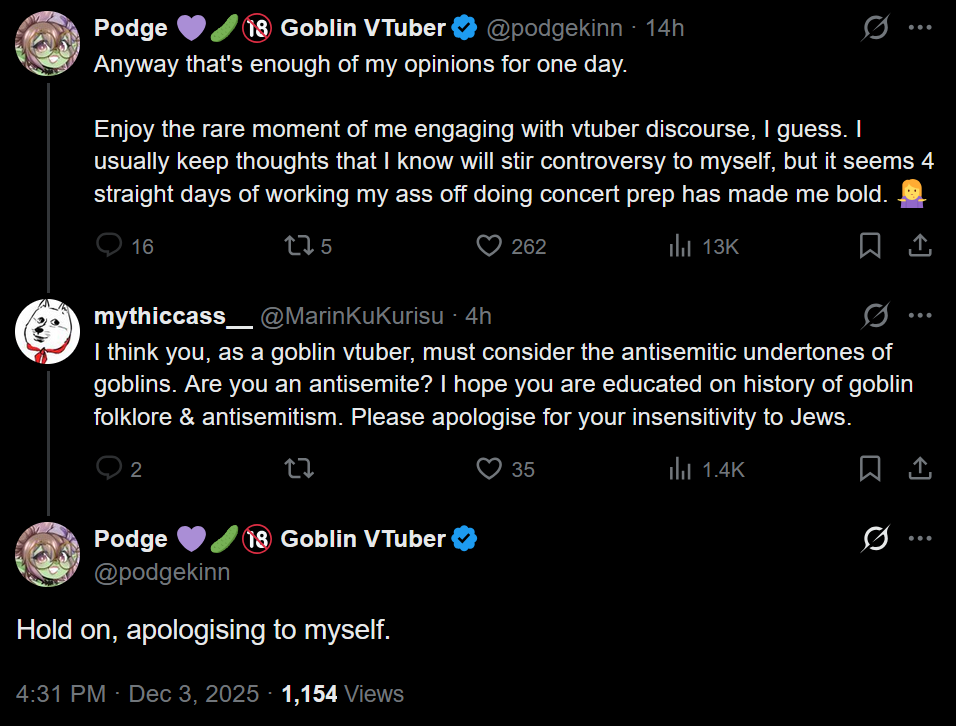Click the 4:31 PM Dec 3, 2025 timestamp
Viewport: 956px width, 726px height.
[137, 693]
